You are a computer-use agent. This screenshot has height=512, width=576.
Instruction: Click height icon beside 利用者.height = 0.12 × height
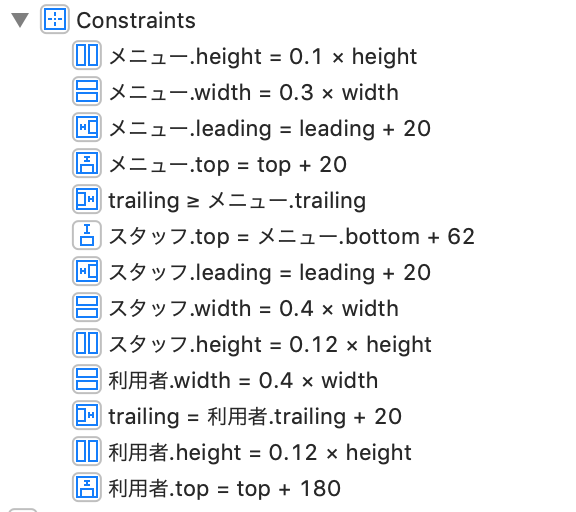(x=87, y=451)
